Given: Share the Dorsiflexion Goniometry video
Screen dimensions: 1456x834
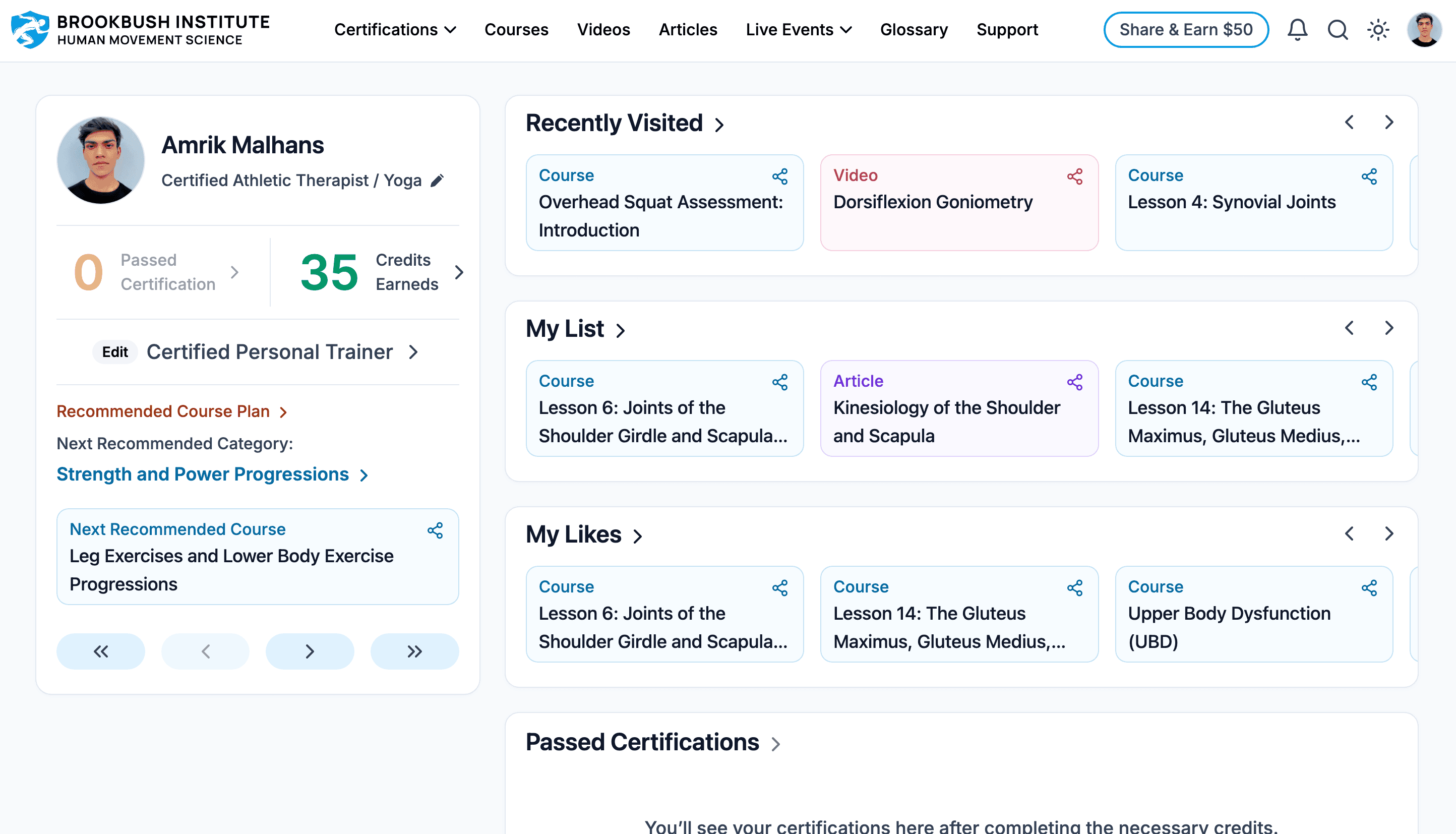Looking at the screenshot, I should coord(1075,176).
